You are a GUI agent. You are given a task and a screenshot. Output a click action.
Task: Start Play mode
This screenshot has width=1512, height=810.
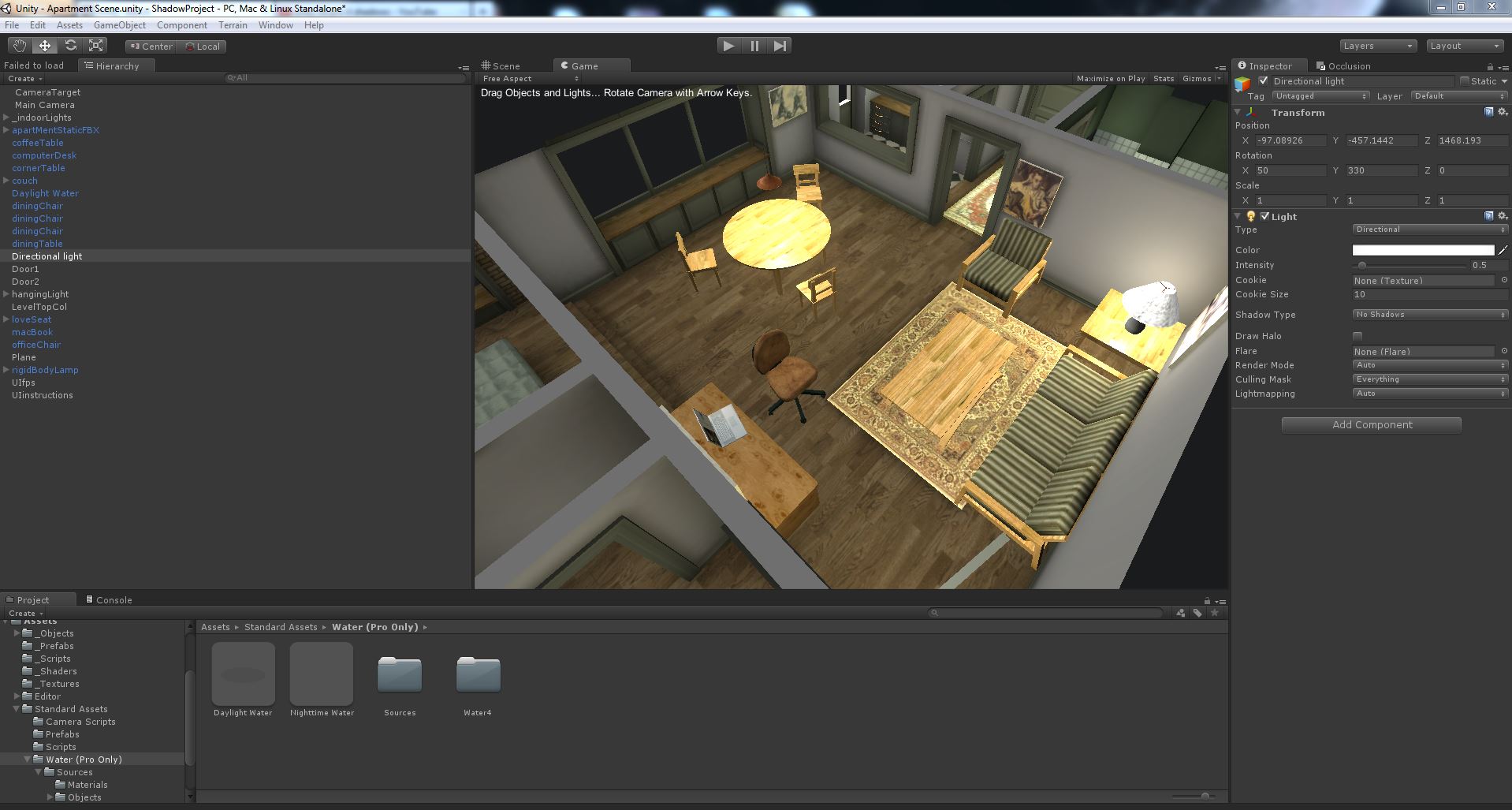click(729, 46)
